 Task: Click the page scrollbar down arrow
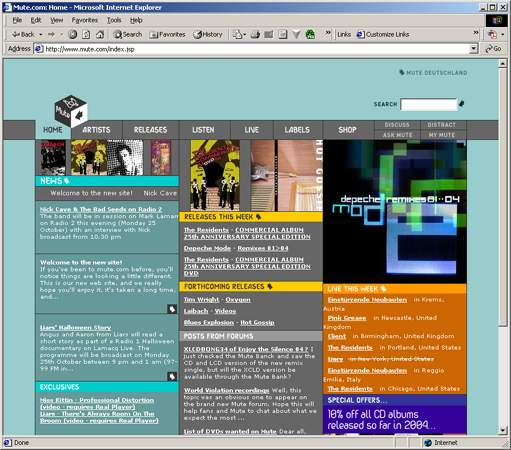point(503,430)
